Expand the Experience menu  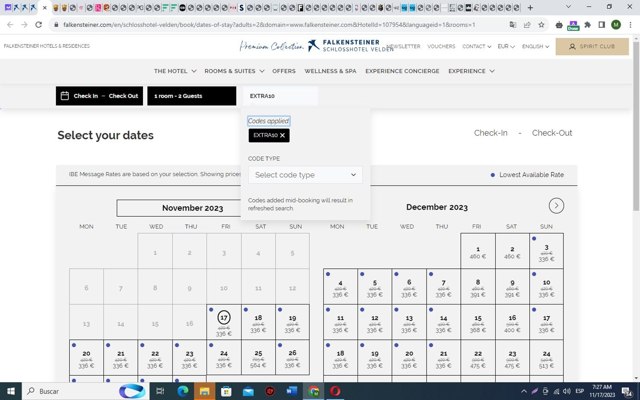click(x=471, y=71)
